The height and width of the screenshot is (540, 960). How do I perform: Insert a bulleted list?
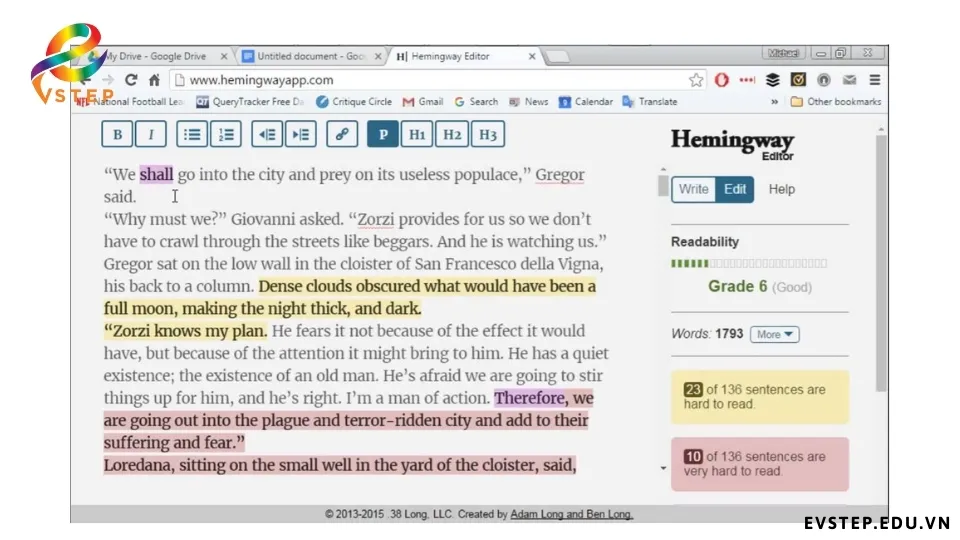(x=192, y=135)
